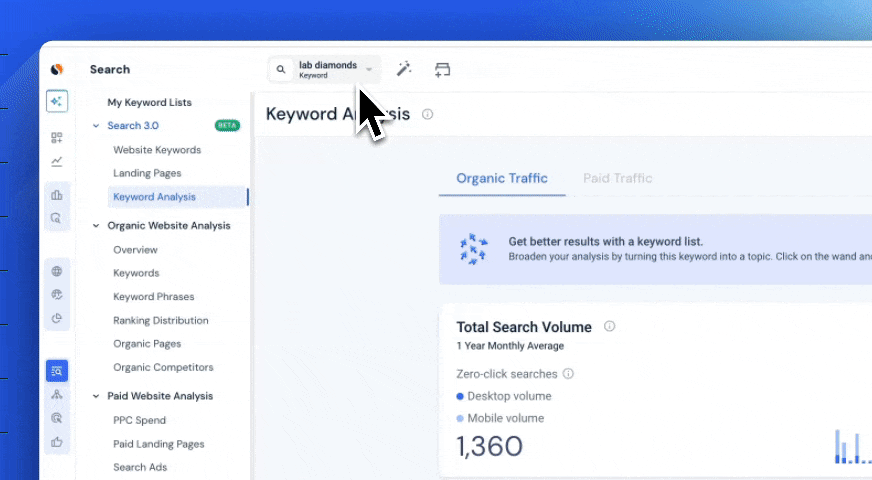Collapse the Paid Website Analysis section
The height and width of the screenshot is (480, 872).
pyautogui.click(x=96, y=396)
